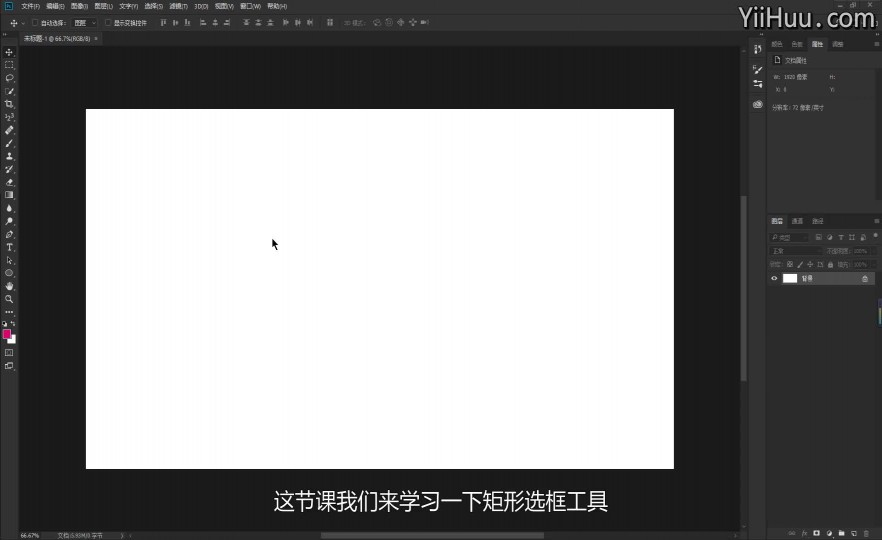Image resolution: width=882 pixels, height=540 pixels.
Task: Select the Path Selection tool
Action: click(x=9, y=260)
